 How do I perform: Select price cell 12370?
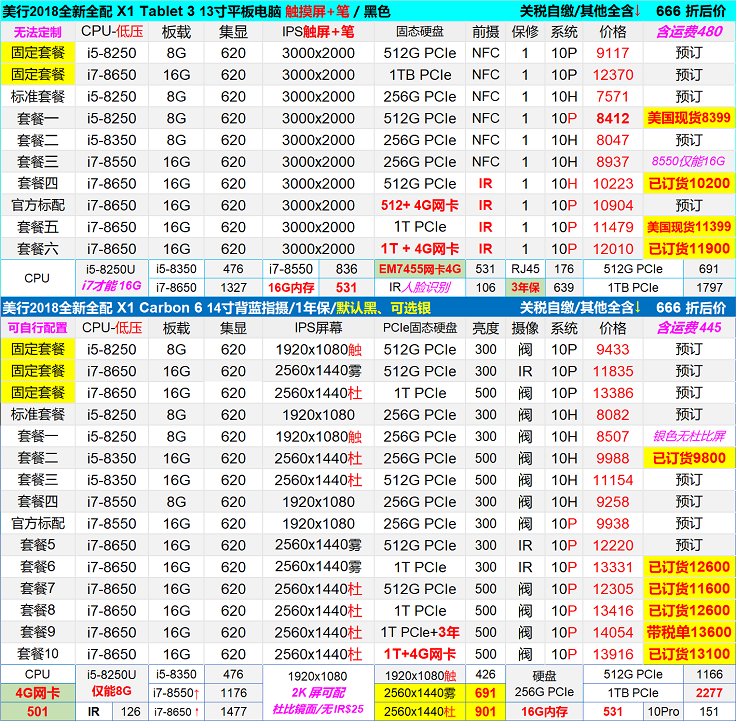[x=613, y=75]
